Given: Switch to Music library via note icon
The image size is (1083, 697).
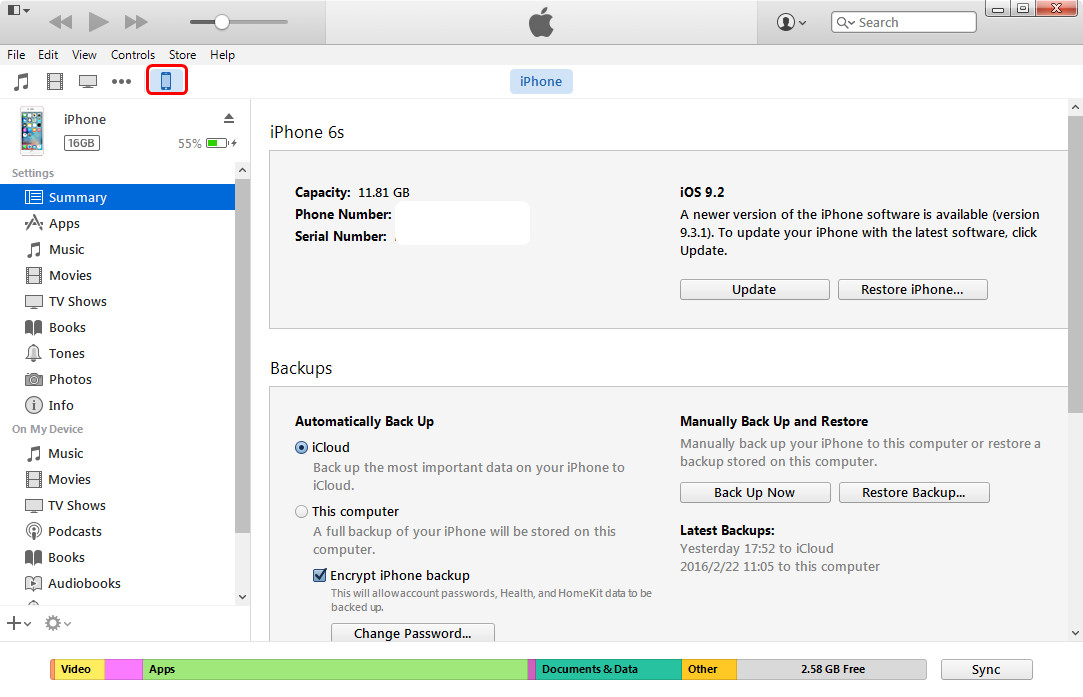Looking at the screenshot, I should tap(22, 80).
